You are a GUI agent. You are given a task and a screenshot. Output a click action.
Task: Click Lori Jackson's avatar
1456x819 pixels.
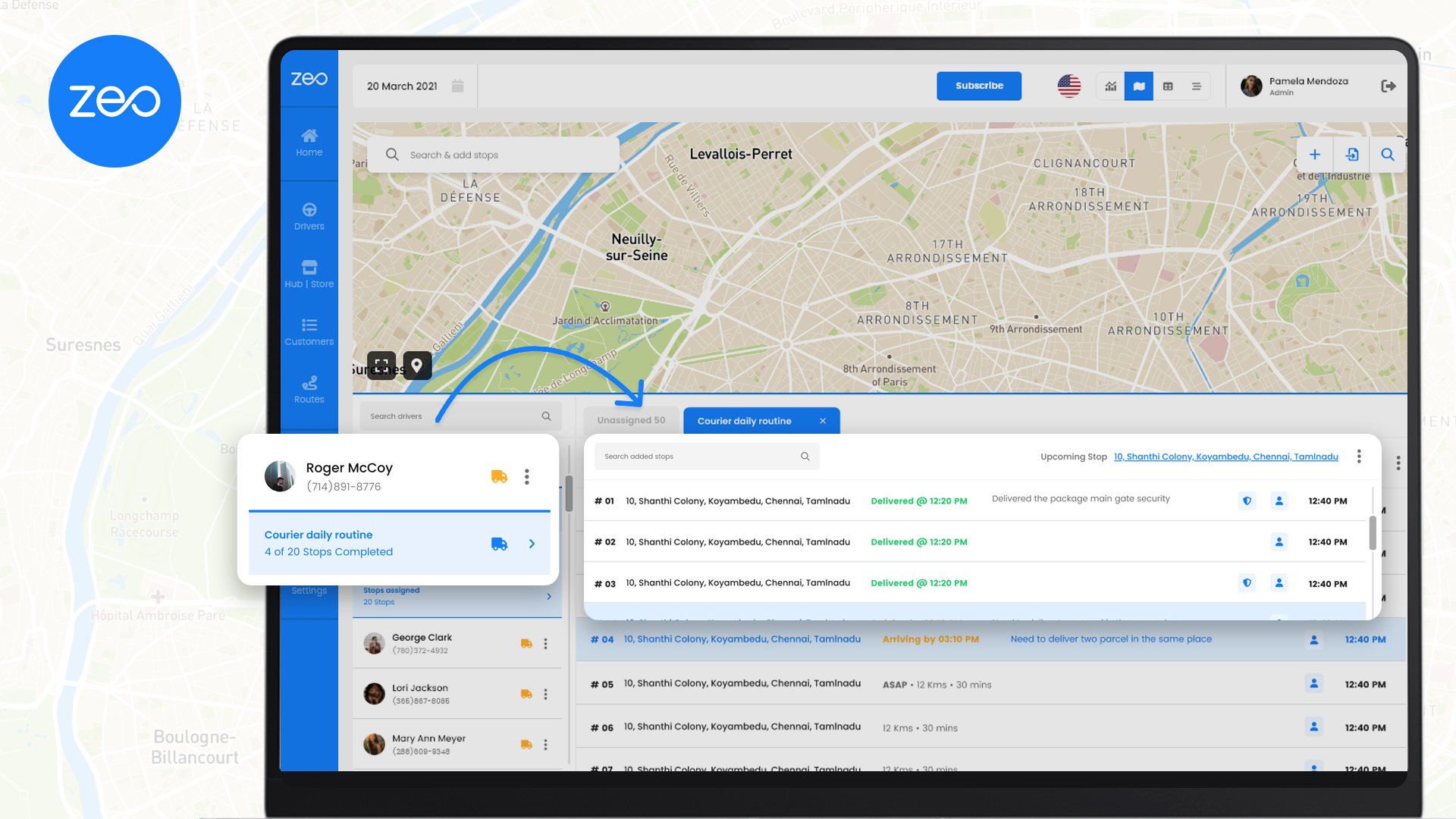(374, 694)
